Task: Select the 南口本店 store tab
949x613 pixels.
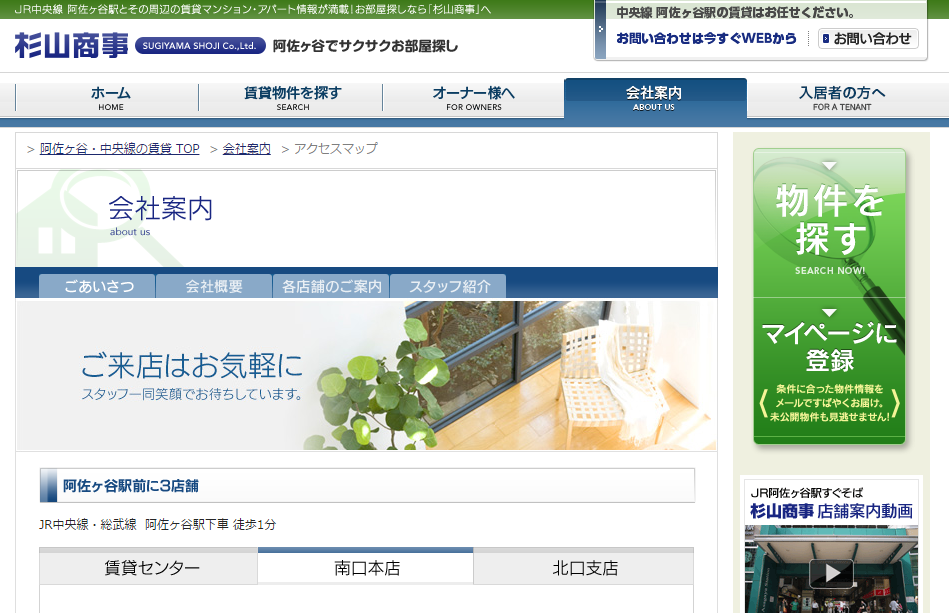Action: click(x=366, y=567)
